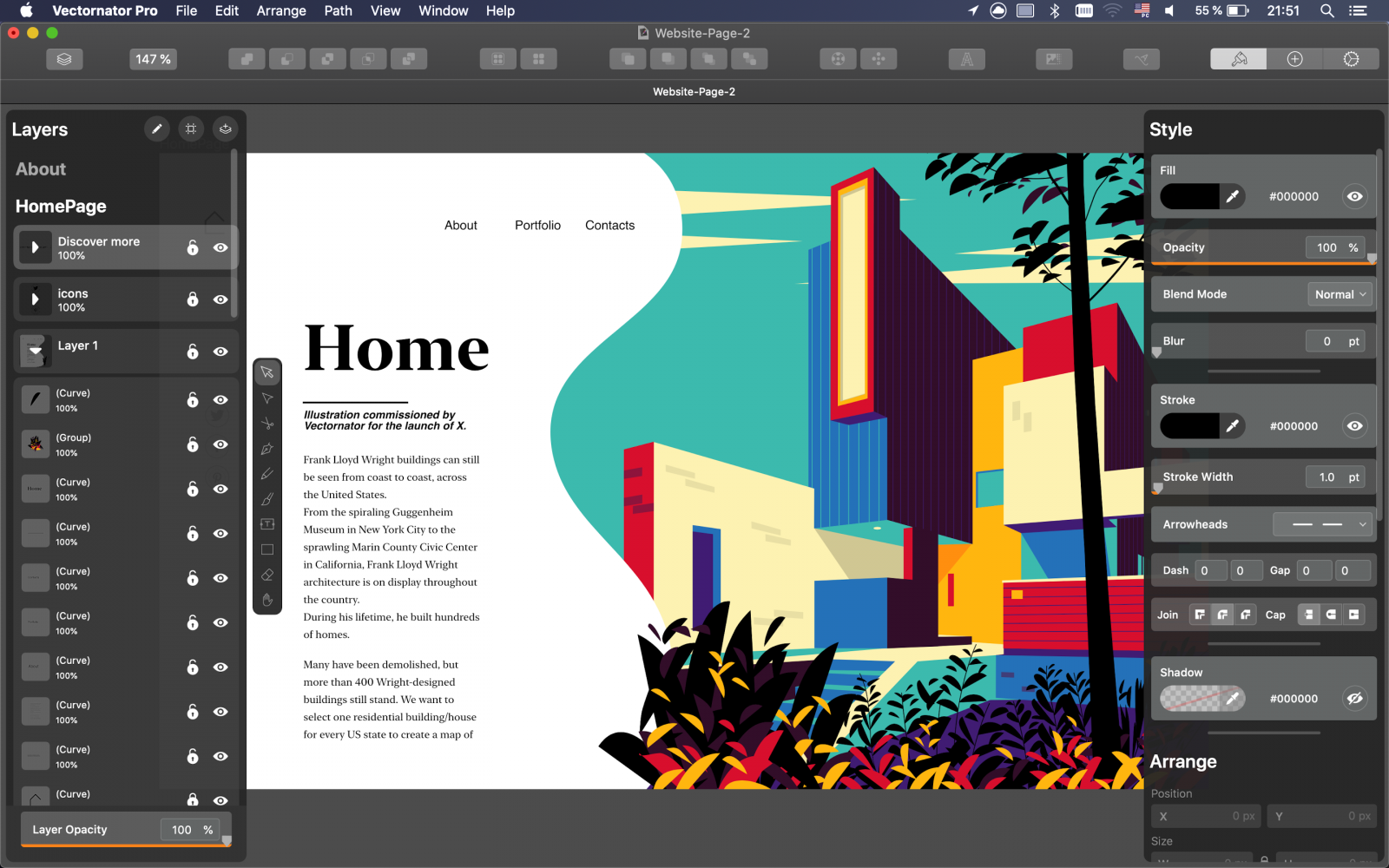The height and width of the screenshot is (868, 1389).
Task: Select the Scissors tool
Action: click(x=267, y=424)
